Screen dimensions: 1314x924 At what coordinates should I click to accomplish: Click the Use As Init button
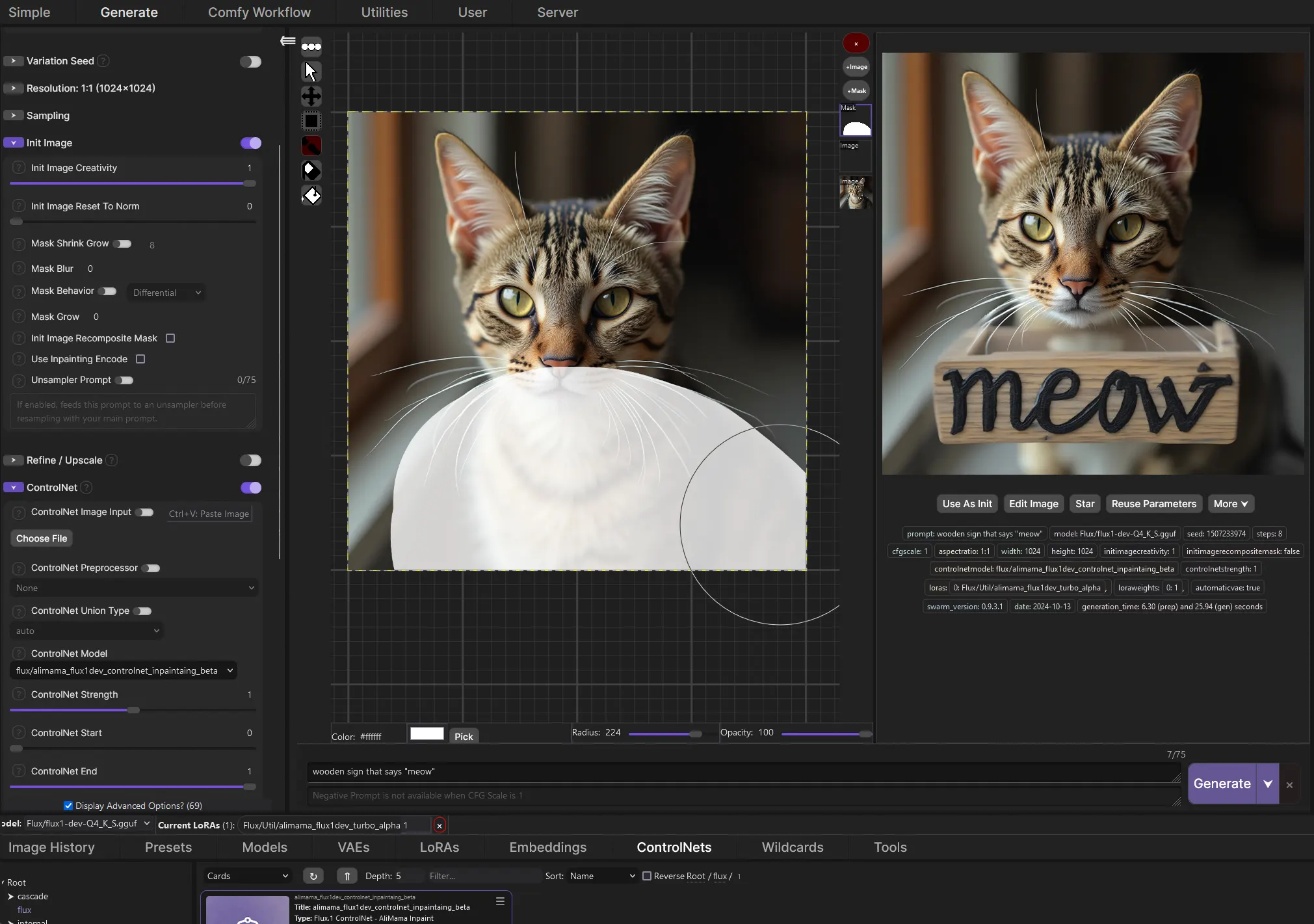click(967, 504)
